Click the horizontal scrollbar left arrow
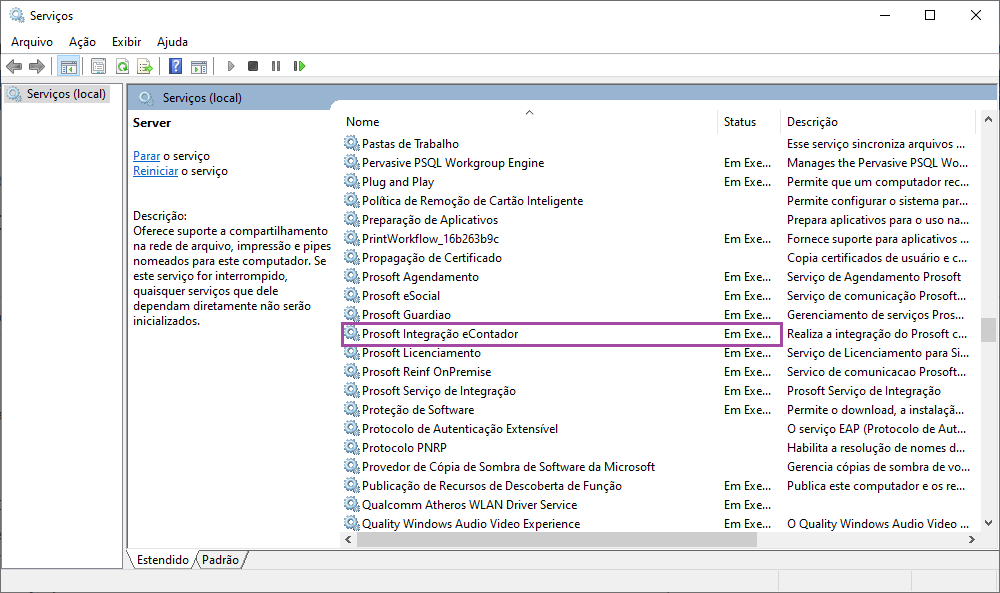The image size is (1000, 593). point(348,539)
